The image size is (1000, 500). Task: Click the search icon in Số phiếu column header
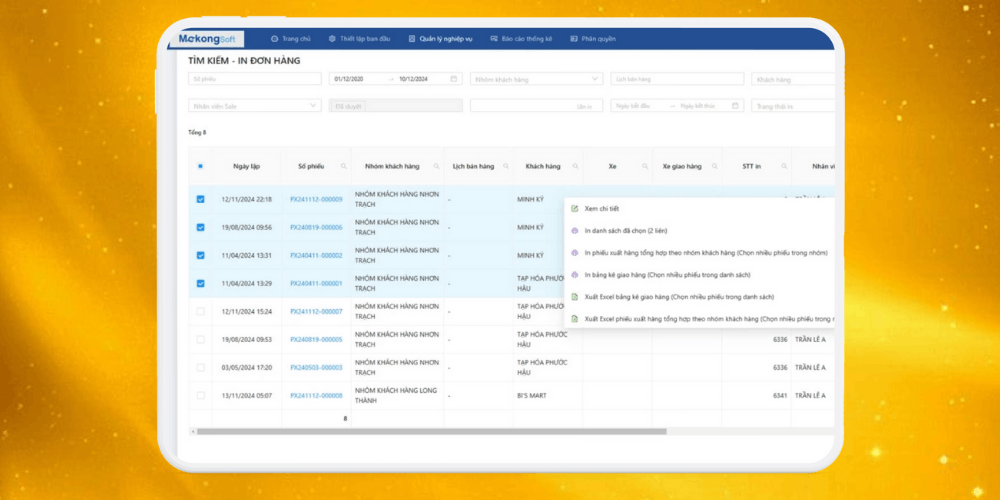tap(343, 166)
